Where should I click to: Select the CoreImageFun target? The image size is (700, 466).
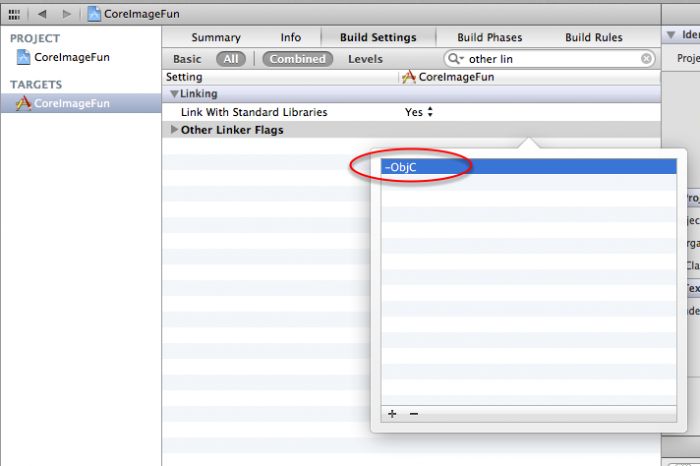point(81,103)
